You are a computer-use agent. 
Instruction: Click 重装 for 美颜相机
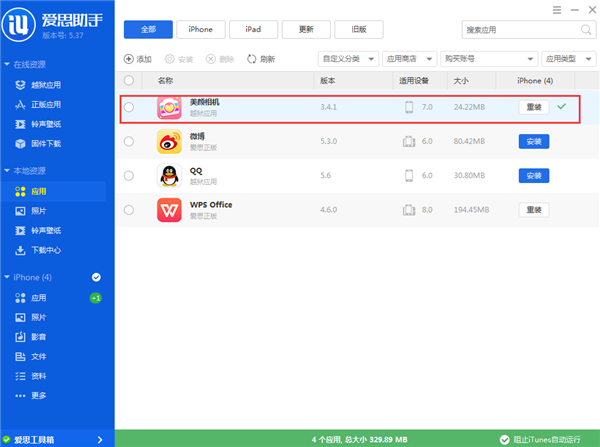[x=534, y=107]
